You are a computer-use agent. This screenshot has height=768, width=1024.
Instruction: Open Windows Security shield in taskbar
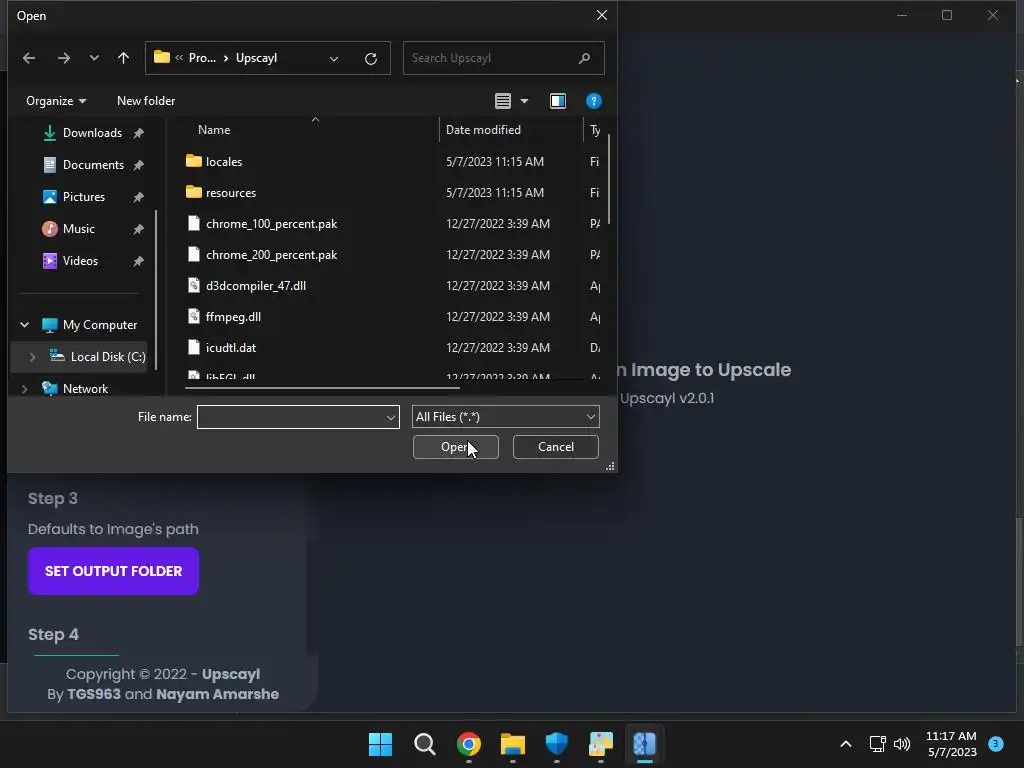coord(556,744)
